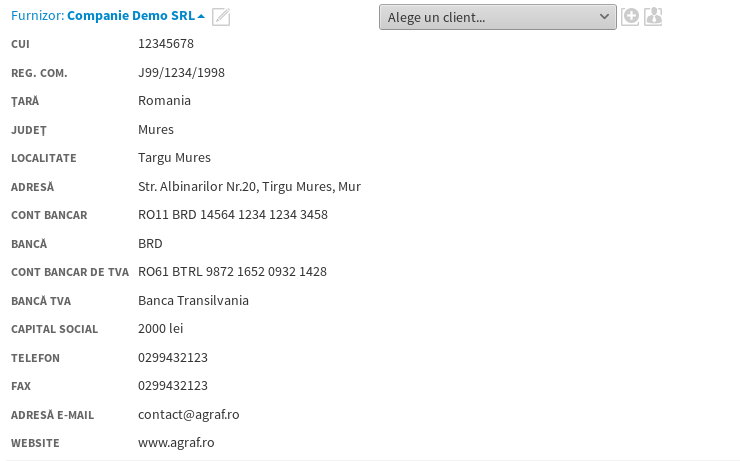
Task: Click the Targu Mures locality value
Action: pos(174,158)
